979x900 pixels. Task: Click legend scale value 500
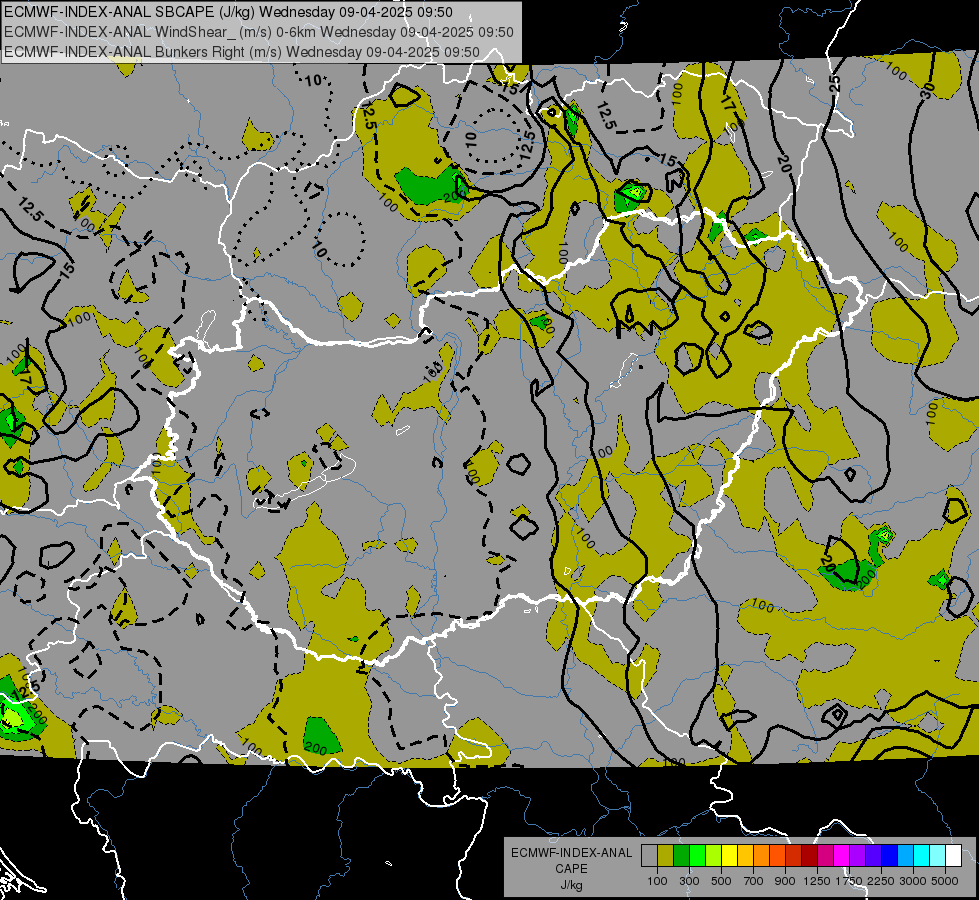[x=721, y=881]
